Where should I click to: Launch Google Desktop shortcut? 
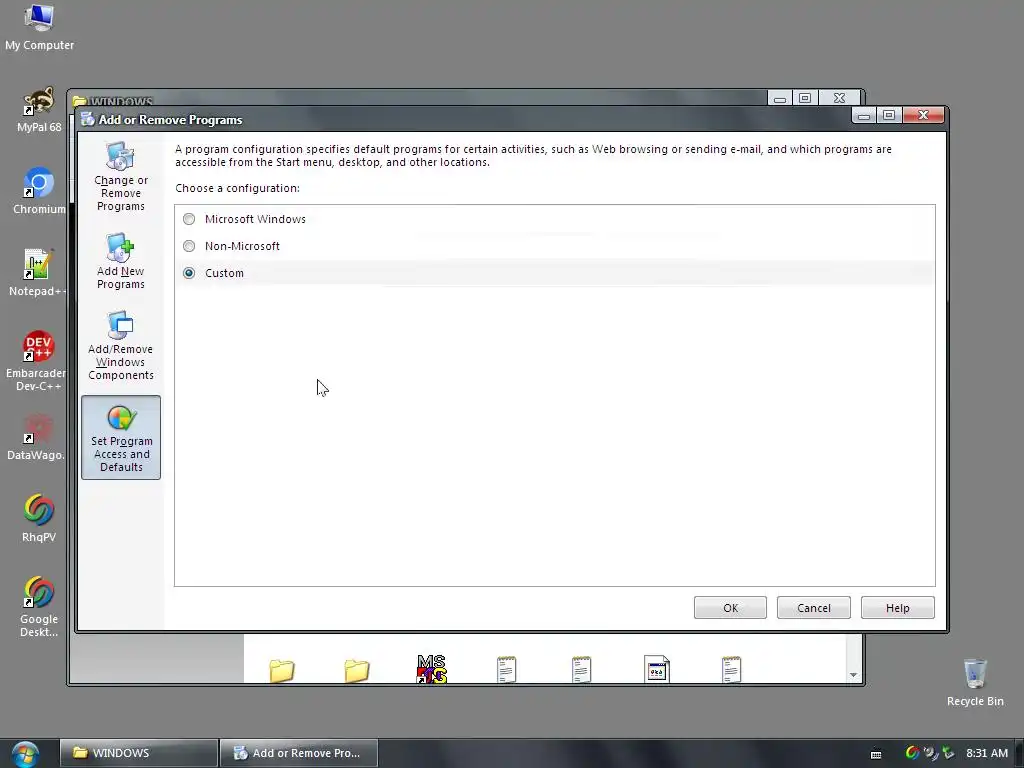[39, 607]
